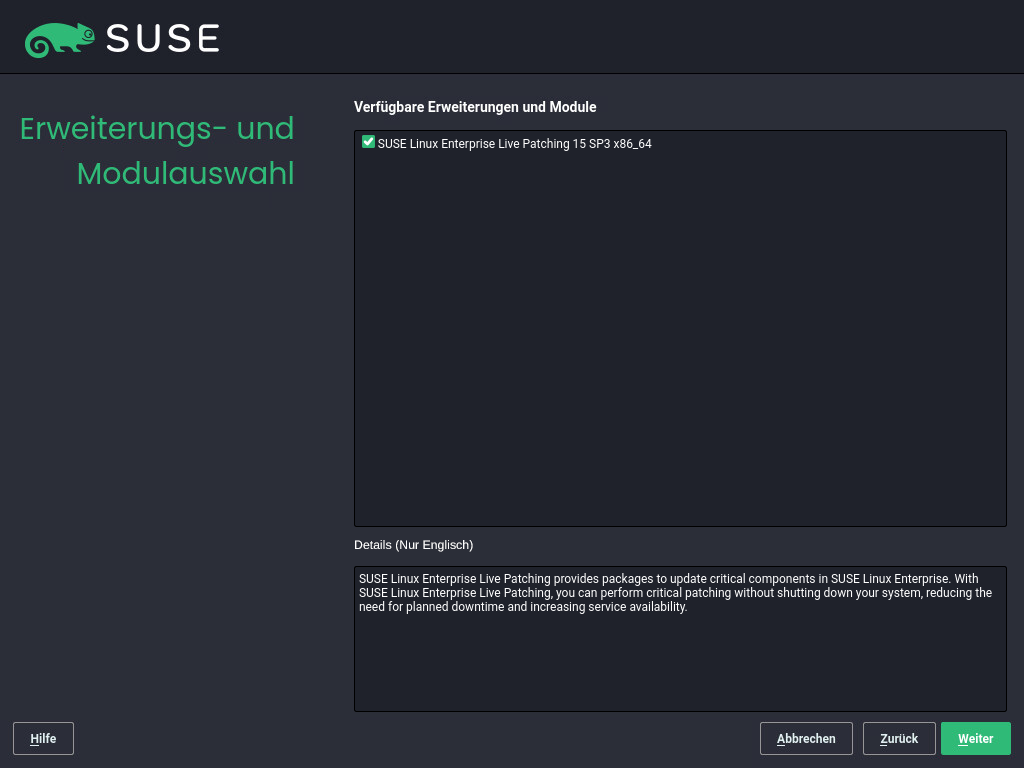
Task: Click the SUSE wordmark in the header
Action: 163,38
